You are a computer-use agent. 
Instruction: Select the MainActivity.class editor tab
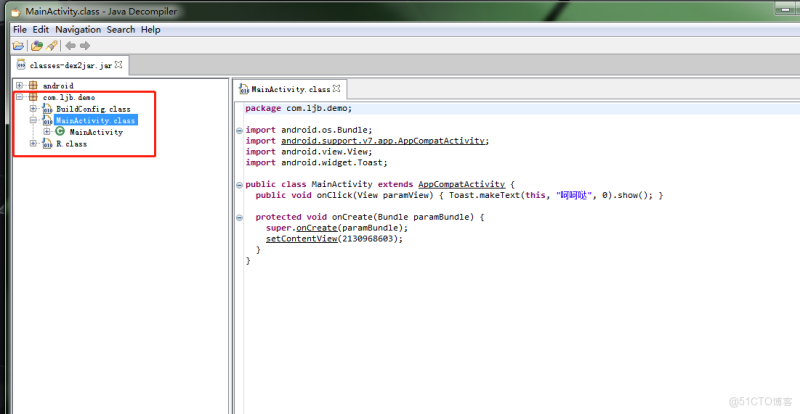(x=291, y=89)
